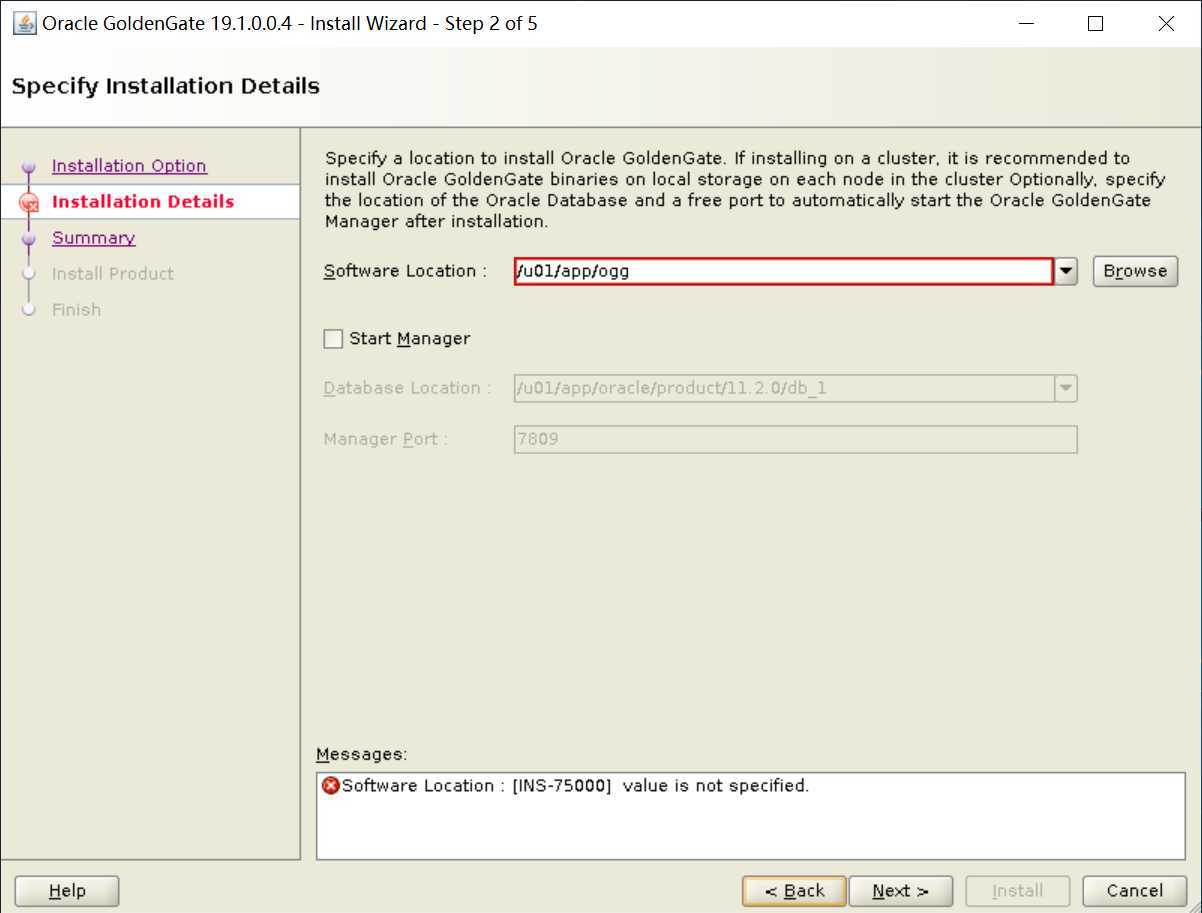The height and width of the screenshot is (913, 1202).
Task: Click the red error icon in Messages
Action: (331, 786)
